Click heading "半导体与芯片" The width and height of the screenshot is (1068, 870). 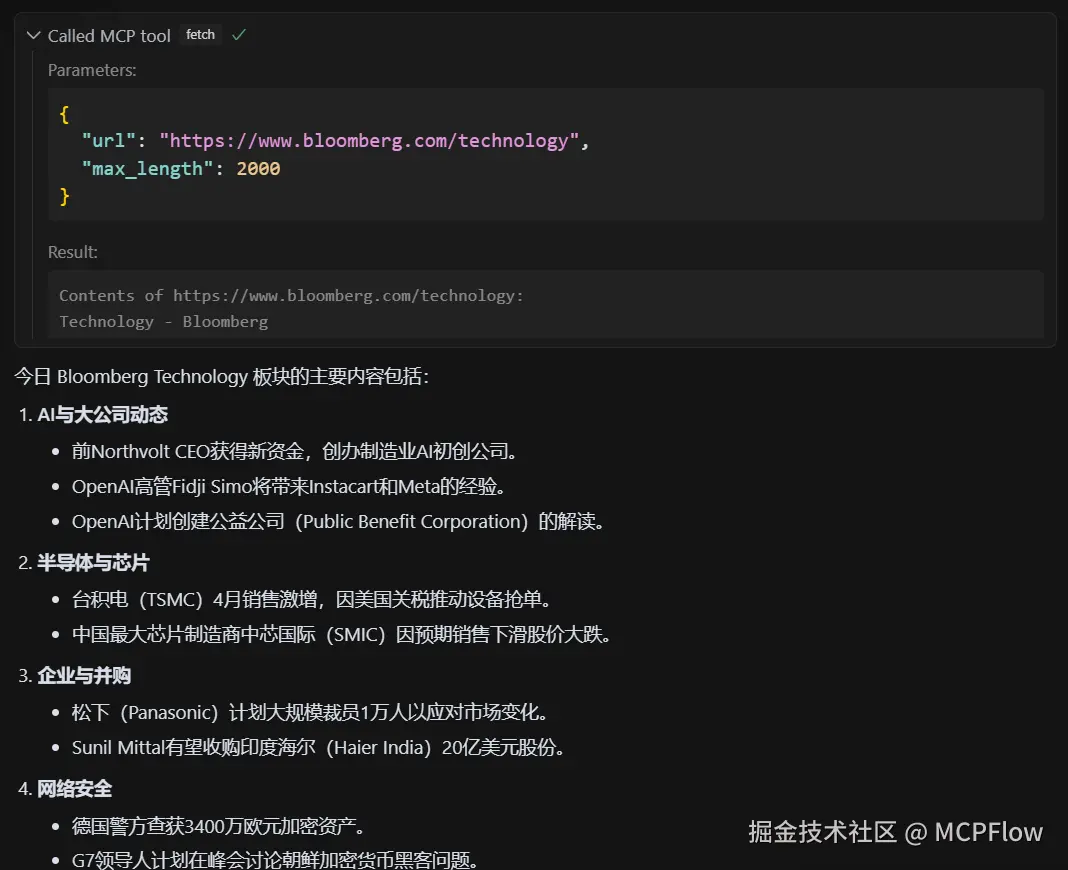pyautogui.click(x=93, y=563)
